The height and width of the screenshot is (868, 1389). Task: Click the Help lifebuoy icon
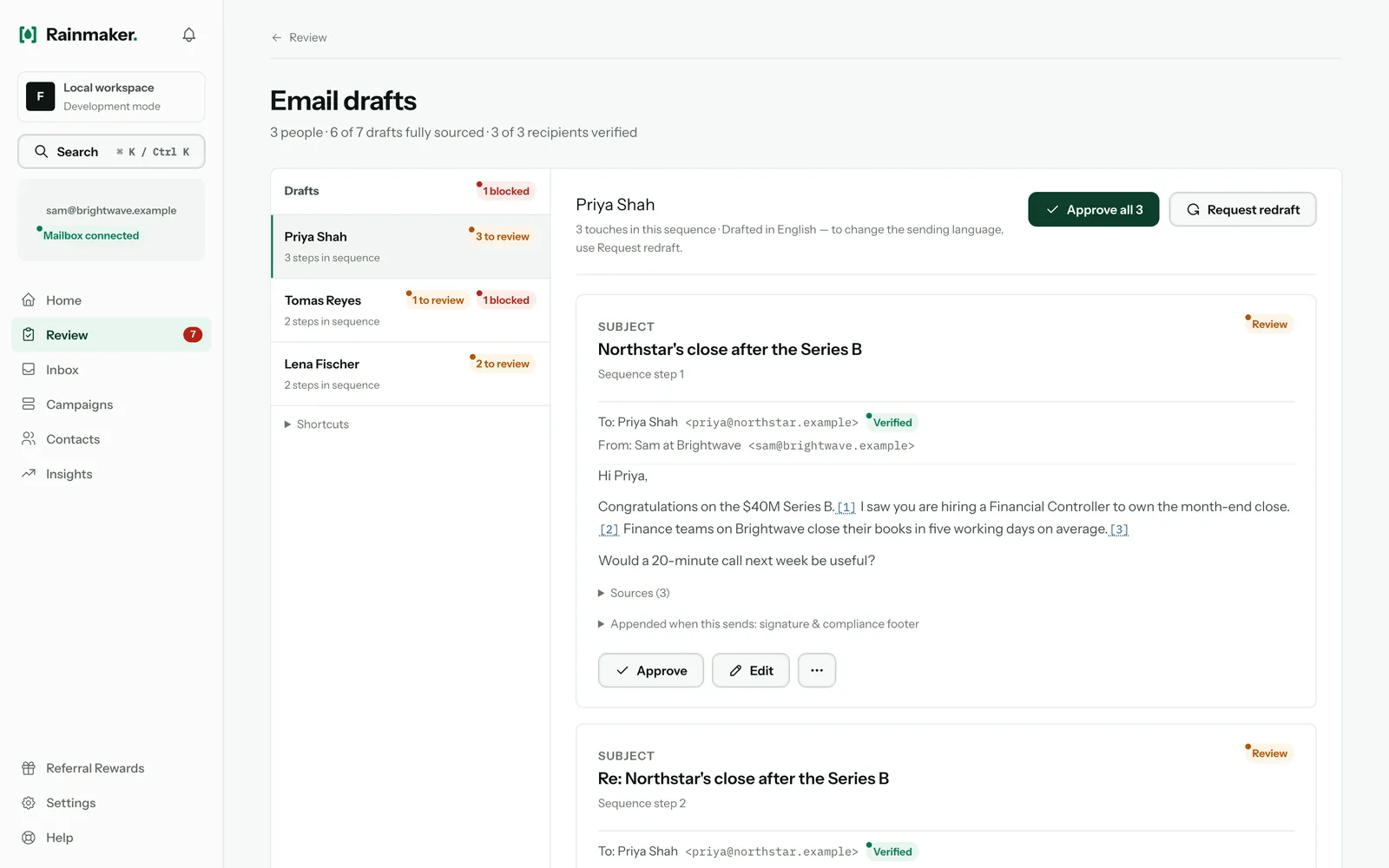coord(29,838)
